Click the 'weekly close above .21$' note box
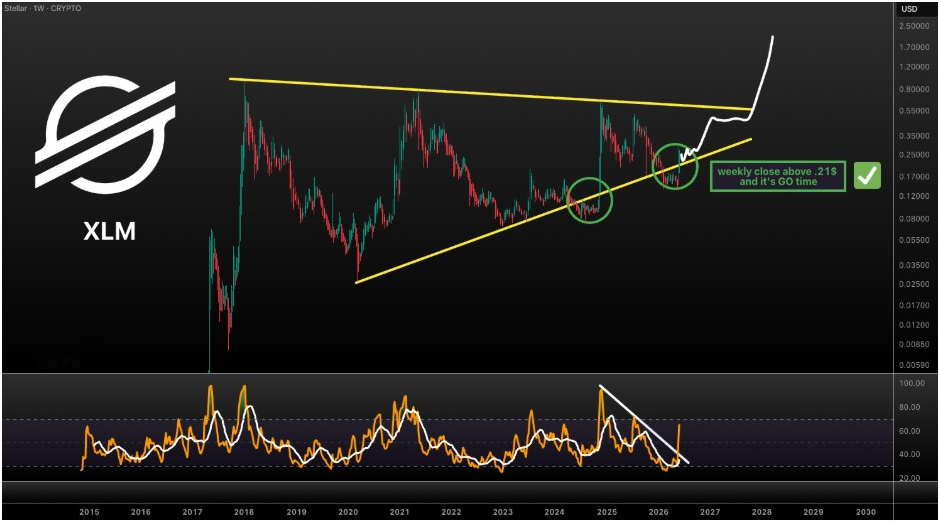The width and height of the screenshot is (939, 525). (x=778, y=176)
